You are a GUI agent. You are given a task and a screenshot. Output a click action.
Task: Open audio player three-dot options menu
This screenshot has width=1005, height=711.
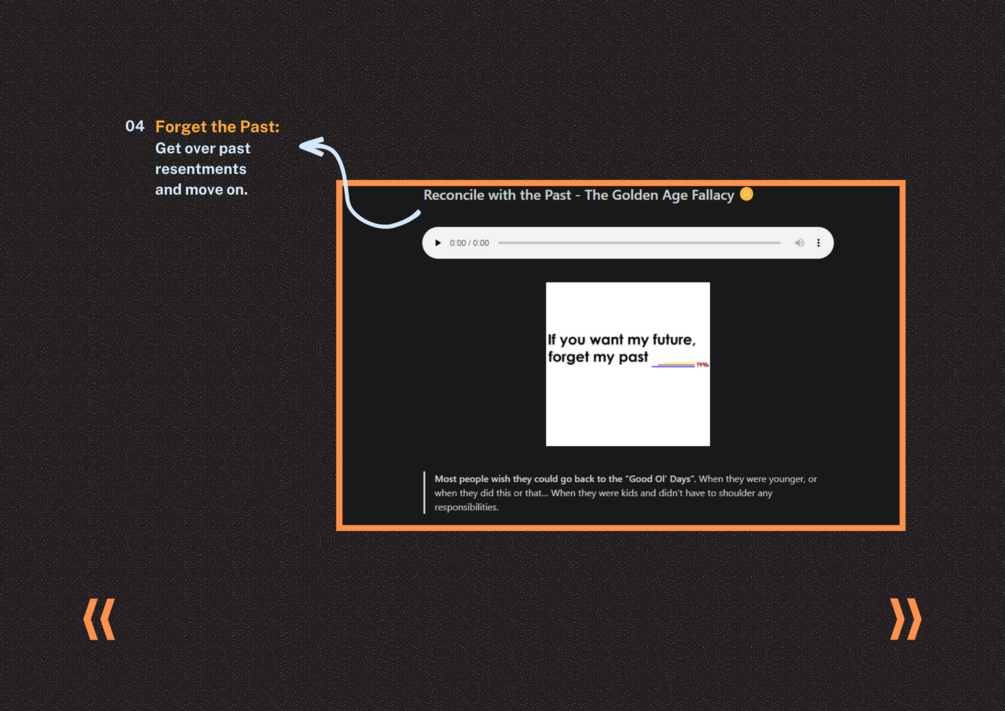(x=818, y=243)
